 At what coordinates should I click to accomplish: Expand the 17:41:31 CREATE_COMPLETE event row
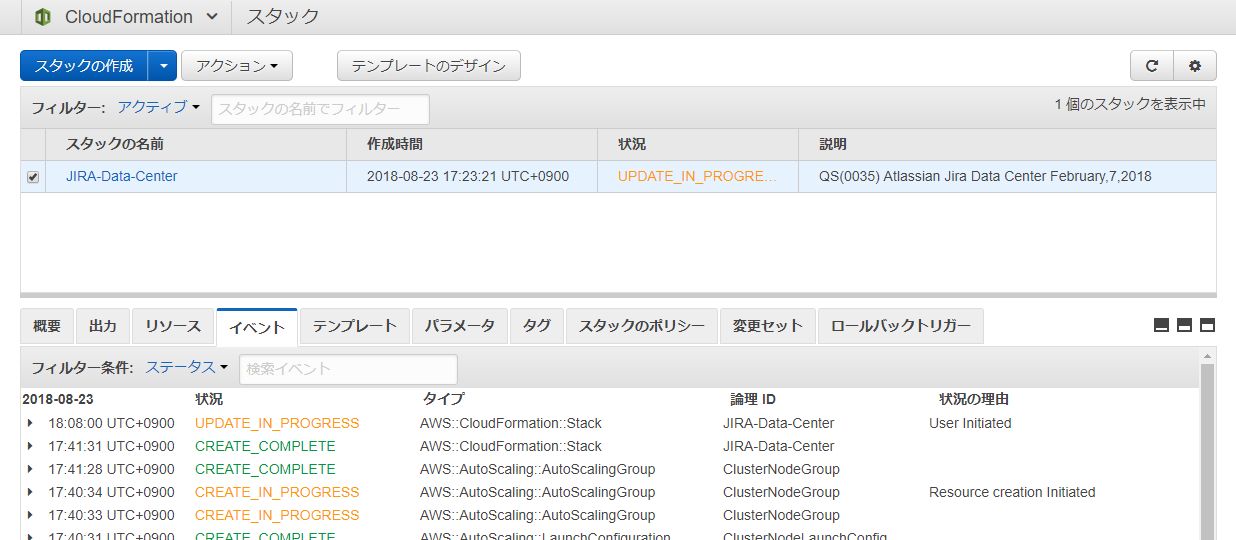coord(30,446)
